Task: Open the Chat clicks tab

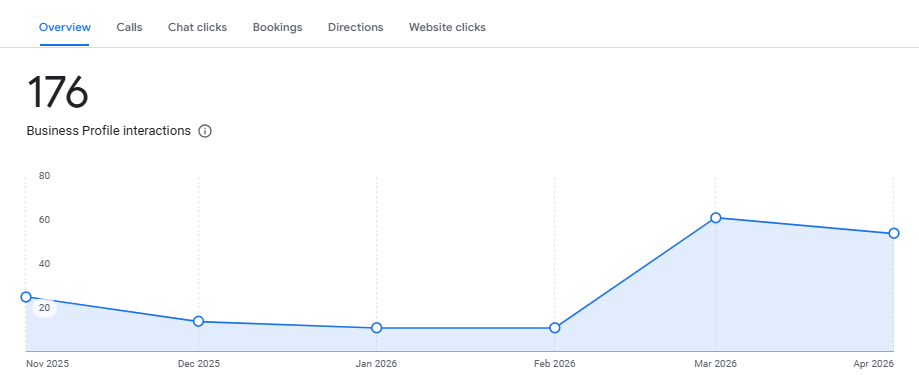Action: (x=198, y=27)
